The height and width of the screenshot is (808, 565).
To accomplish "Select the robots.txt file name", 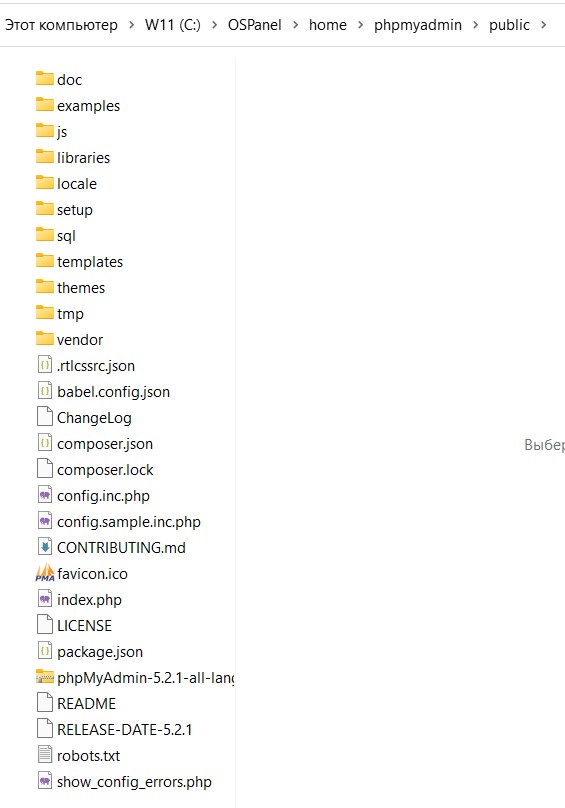I will click(89, 756).
